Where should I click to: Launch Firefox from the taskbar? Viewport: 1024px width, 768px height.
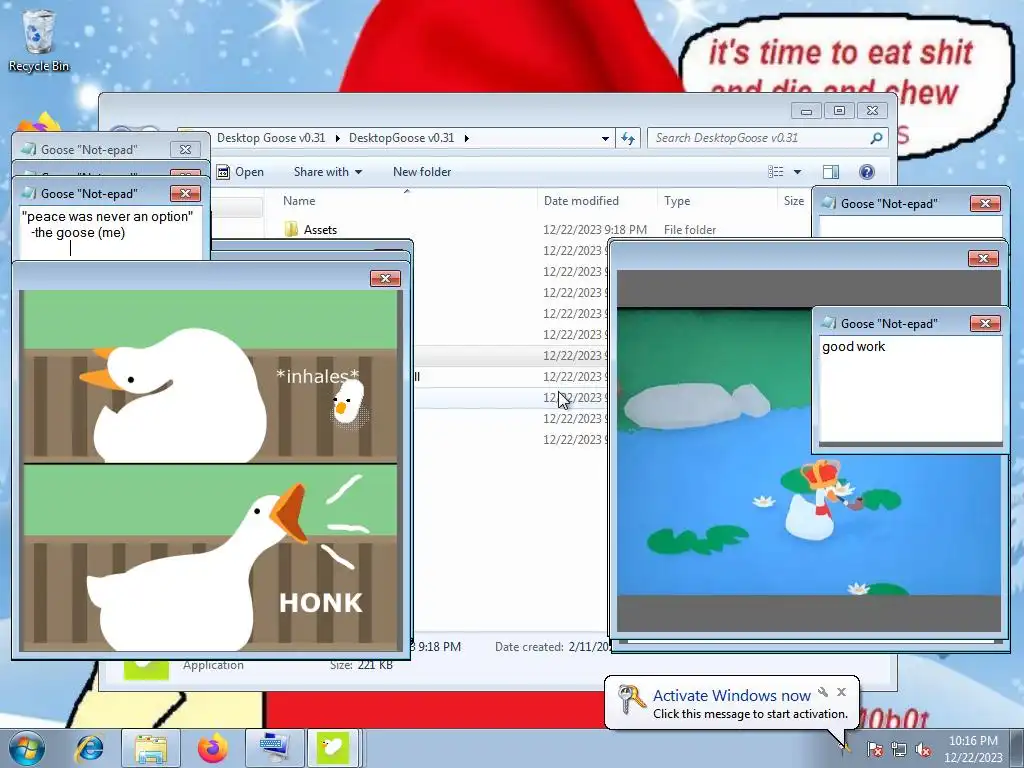(x=212, y=748)
